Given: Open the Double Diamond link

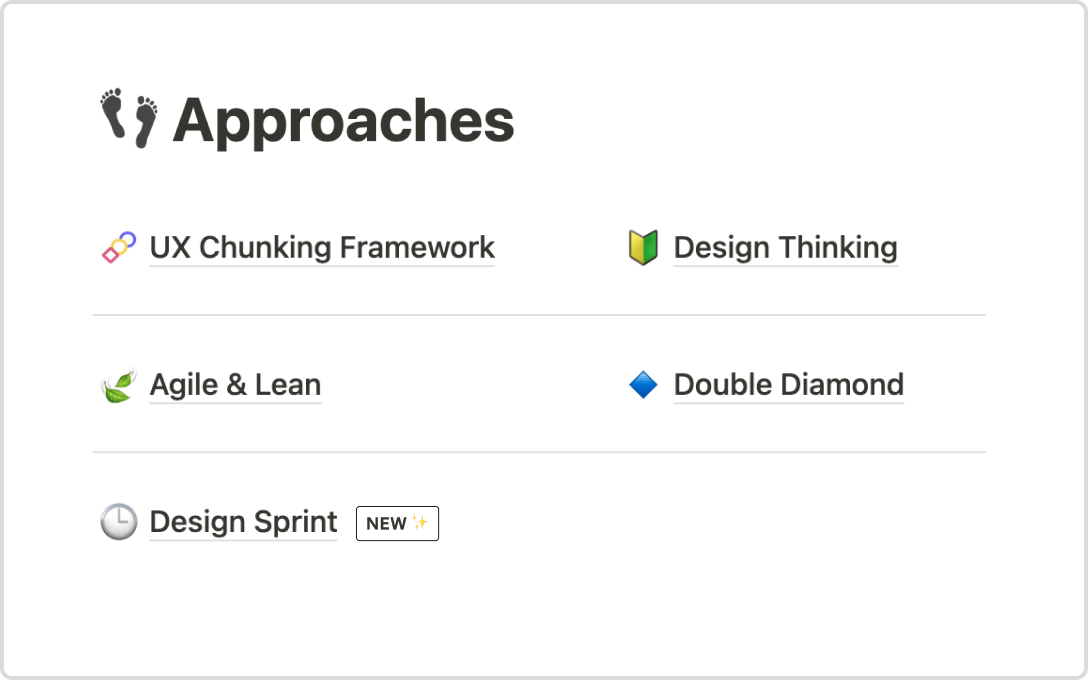Looking at the screenshot, I should [x=788, y=385].
